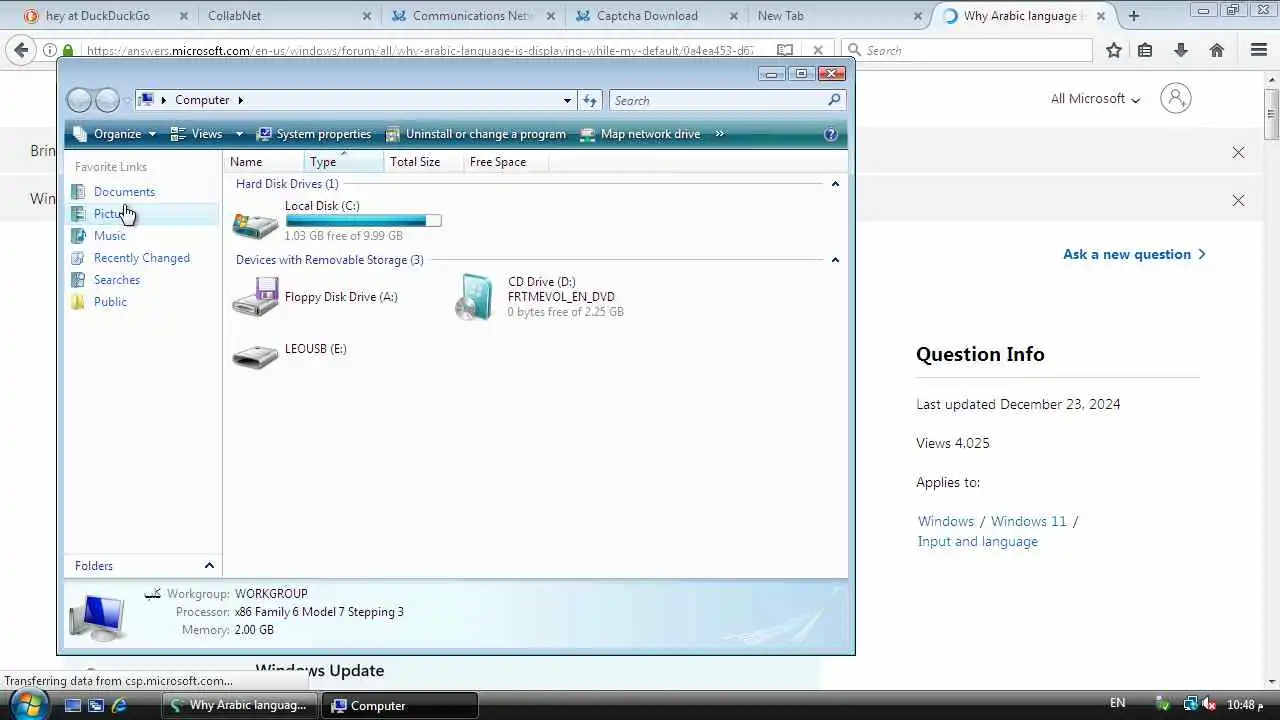Screen dimensions: 1280x720
Task: Select the LEOUSB (E:) drive icon
Action: click(x=255, y=356)
